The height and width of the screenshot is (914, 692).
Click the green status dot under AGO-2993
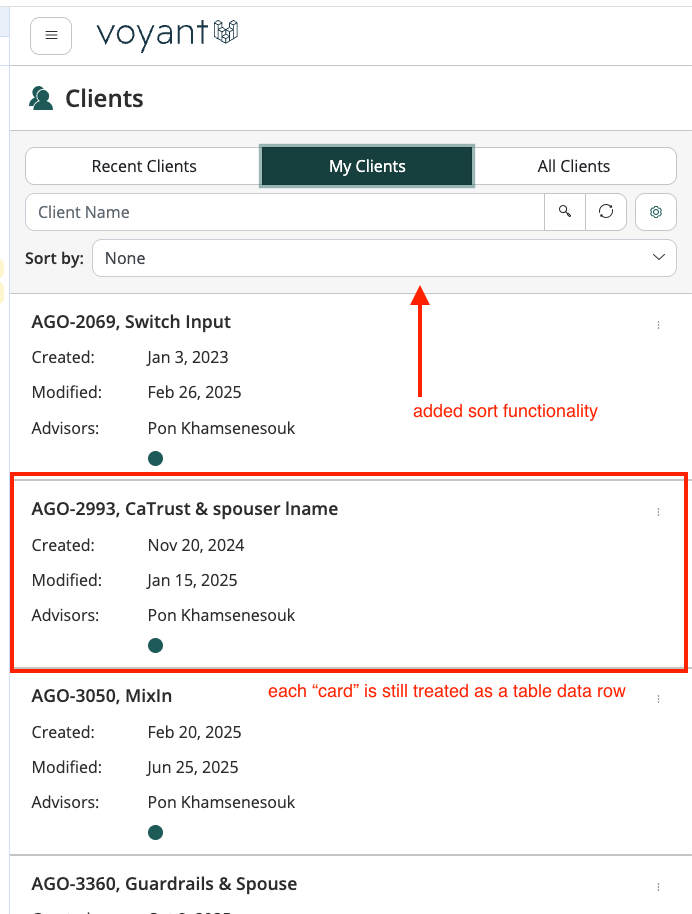[155, 646]
